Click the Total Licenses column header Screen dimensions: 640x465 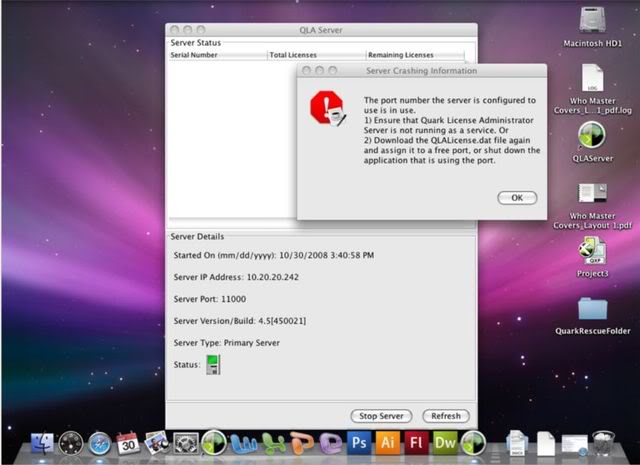pyautogui.click(x=316, y=55)
